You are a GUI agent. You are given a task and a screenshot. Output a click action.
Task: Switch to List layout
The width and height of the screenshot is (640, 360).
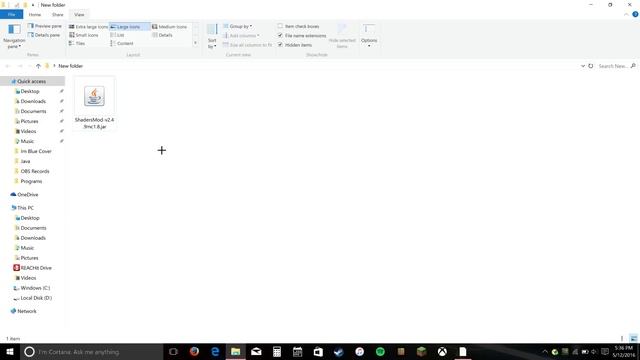click(118, 35)
